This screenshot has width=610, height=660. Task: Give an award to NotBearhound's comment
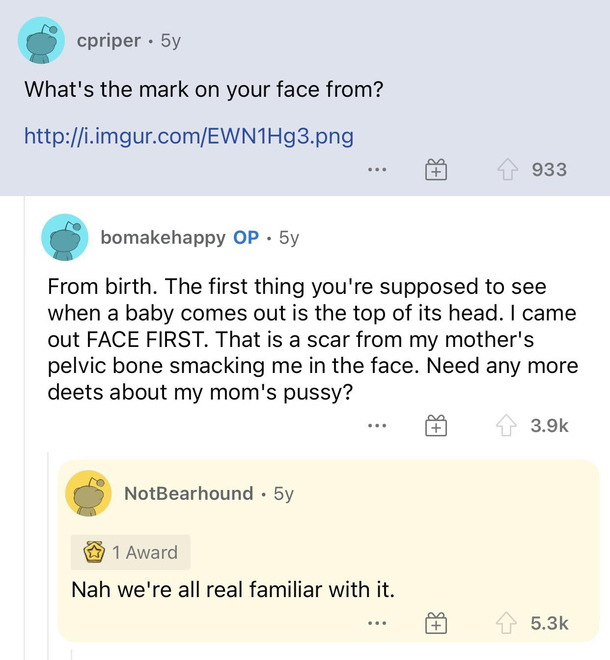436,623
